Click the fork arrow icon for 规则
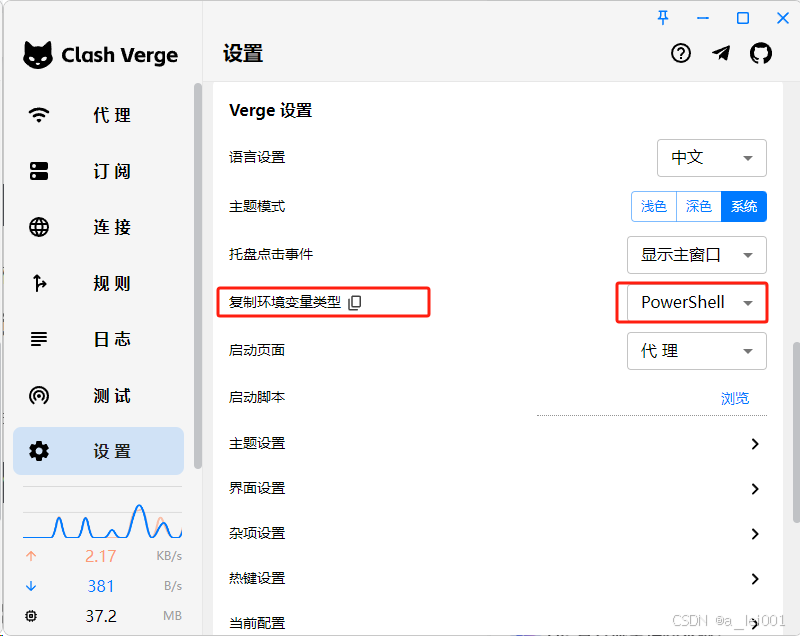The image size is (800, 636). pyautogui.click(x=40, y=283)
